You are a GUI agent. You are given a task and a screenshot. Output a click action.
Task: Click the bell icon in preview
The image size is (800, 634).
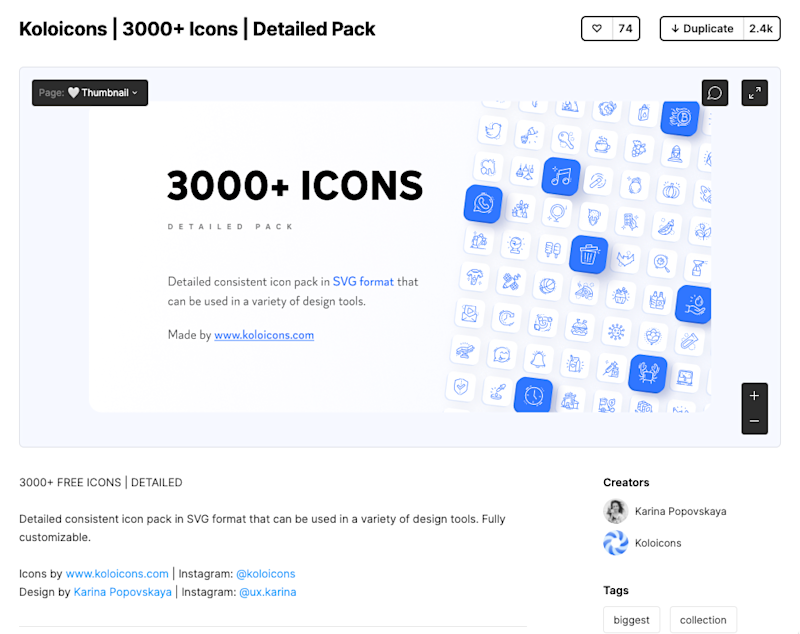point(538,360)
